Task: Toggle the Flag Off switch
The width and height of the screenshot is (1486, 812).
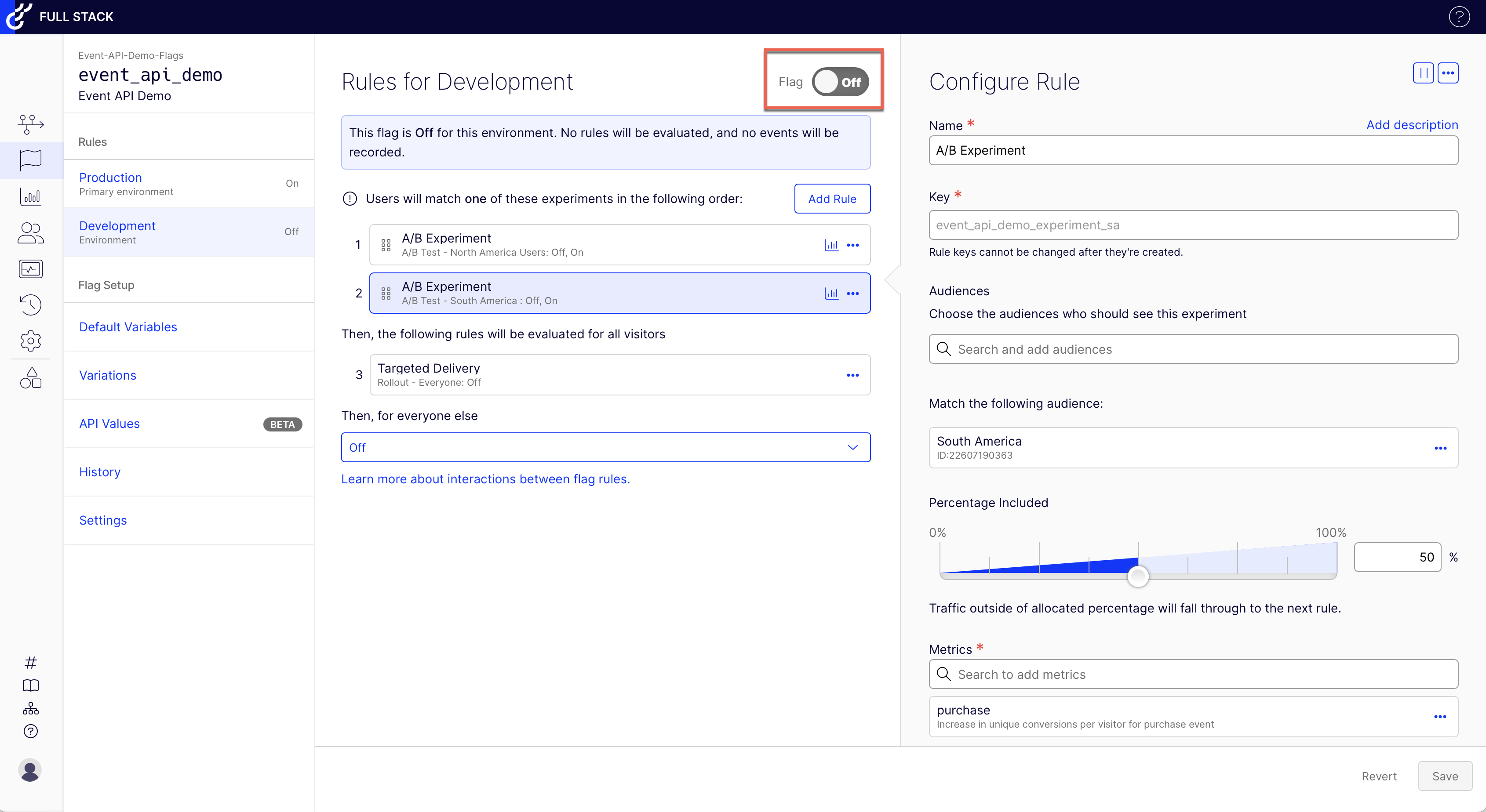Action: pos(840,82)
